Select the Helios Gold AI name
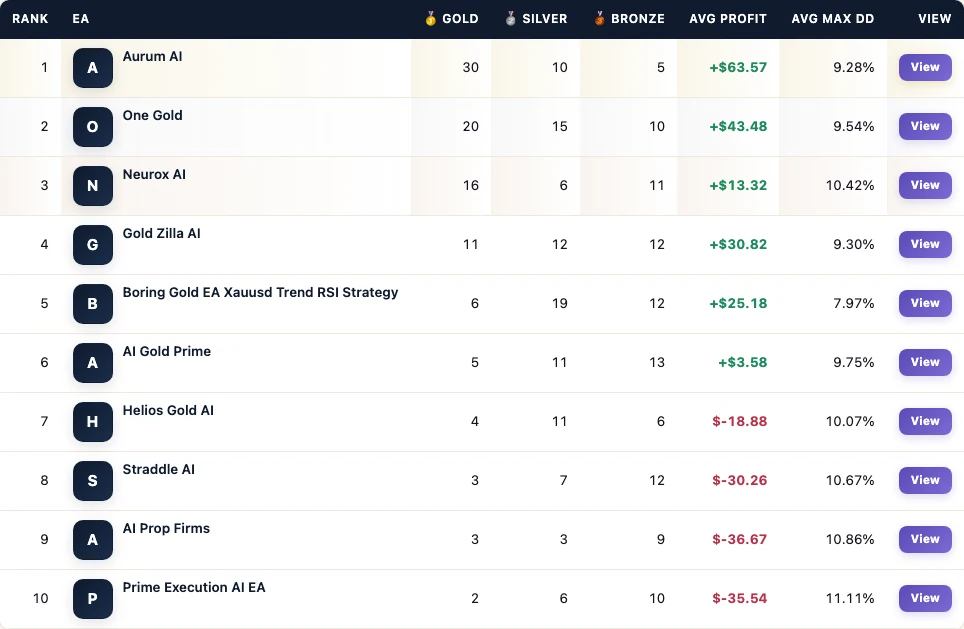Viewport: 964px width, 629px height. (168, 411)
